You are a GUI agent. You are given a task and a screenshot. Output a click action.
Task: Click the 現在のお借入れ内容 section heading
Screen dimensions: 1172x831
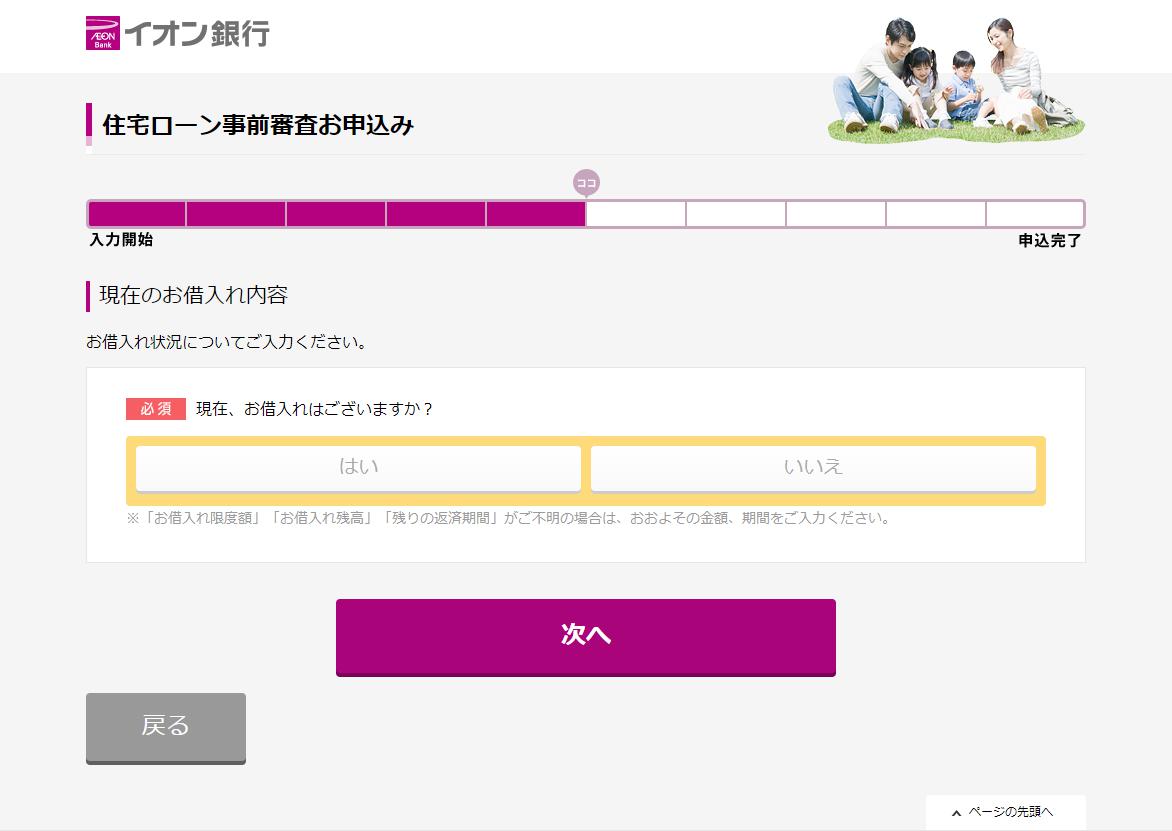click(x=193, y=296)
